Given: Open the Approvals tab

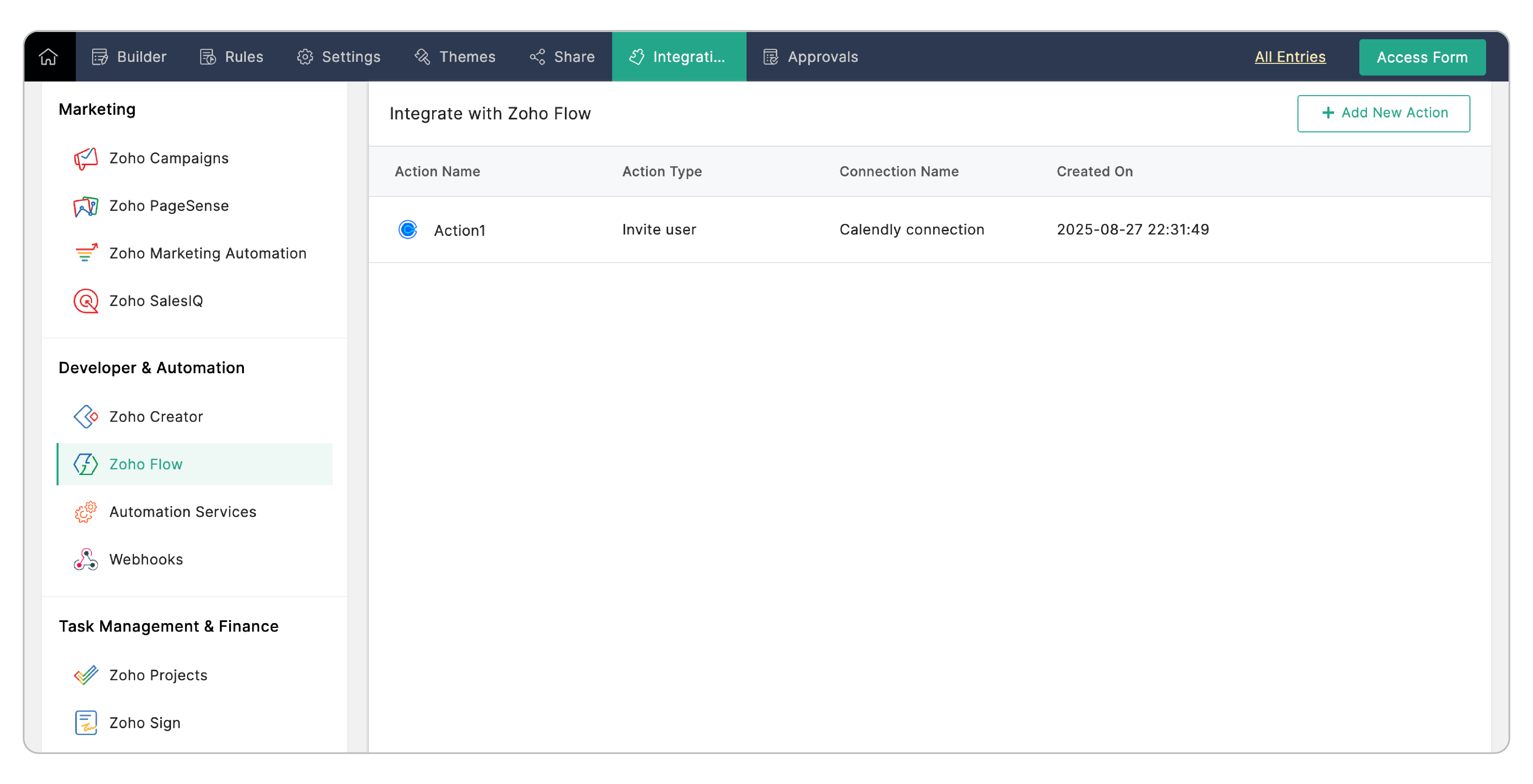Looking at the screenshot, I should point(810,57).
